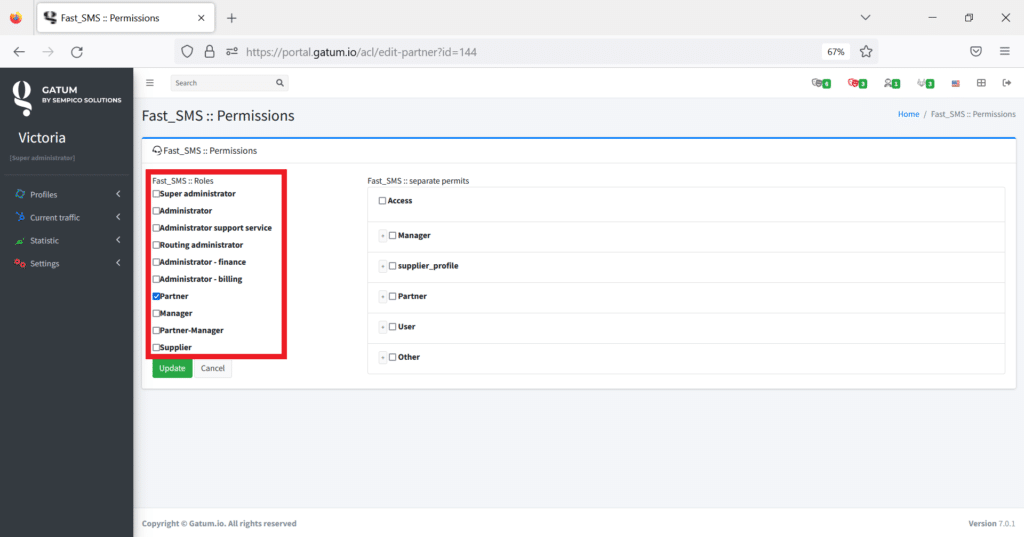The height and width of the screenshot is (537, 1024).
Task: Open Statistic menu in sidebar
Action: click(67, 240)
